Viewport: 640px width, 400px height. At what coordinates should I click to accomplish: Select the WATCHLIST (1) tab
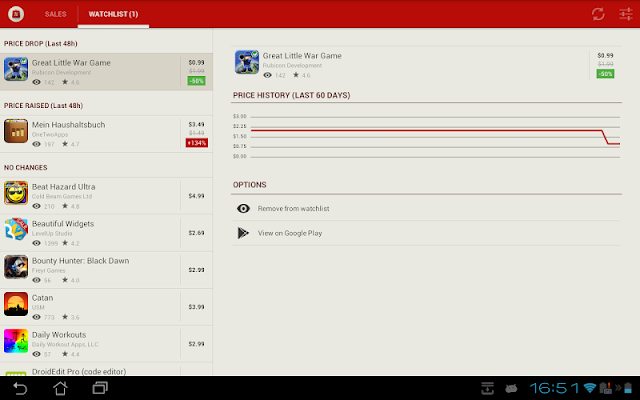coord(113,14)
